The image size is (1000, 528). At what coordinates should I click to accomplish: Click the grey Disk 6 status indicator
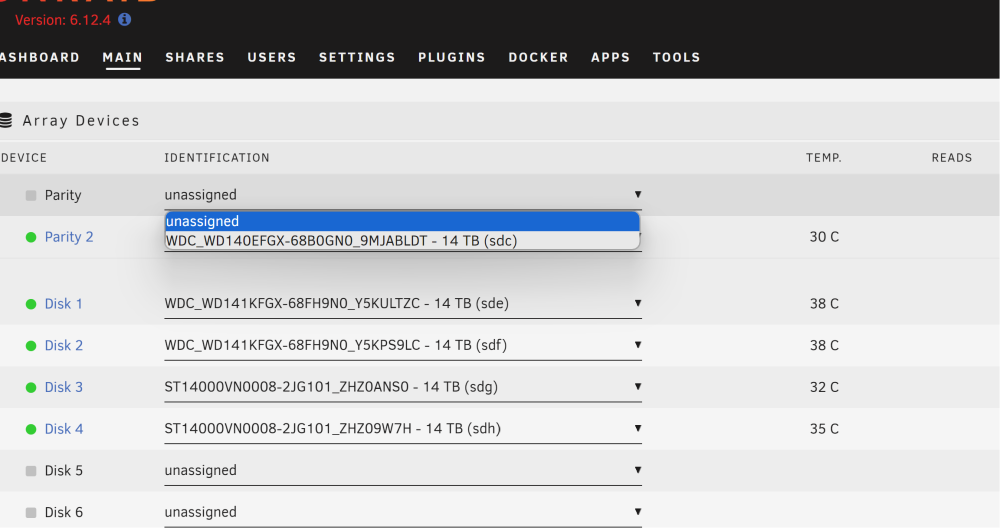point(31,513)
